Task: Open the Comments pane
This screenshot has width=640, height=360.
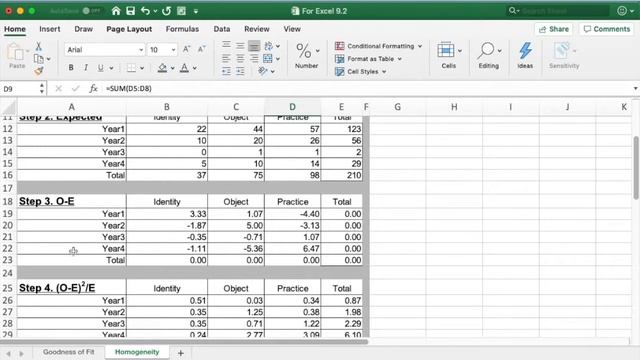Action: point(607,29)
